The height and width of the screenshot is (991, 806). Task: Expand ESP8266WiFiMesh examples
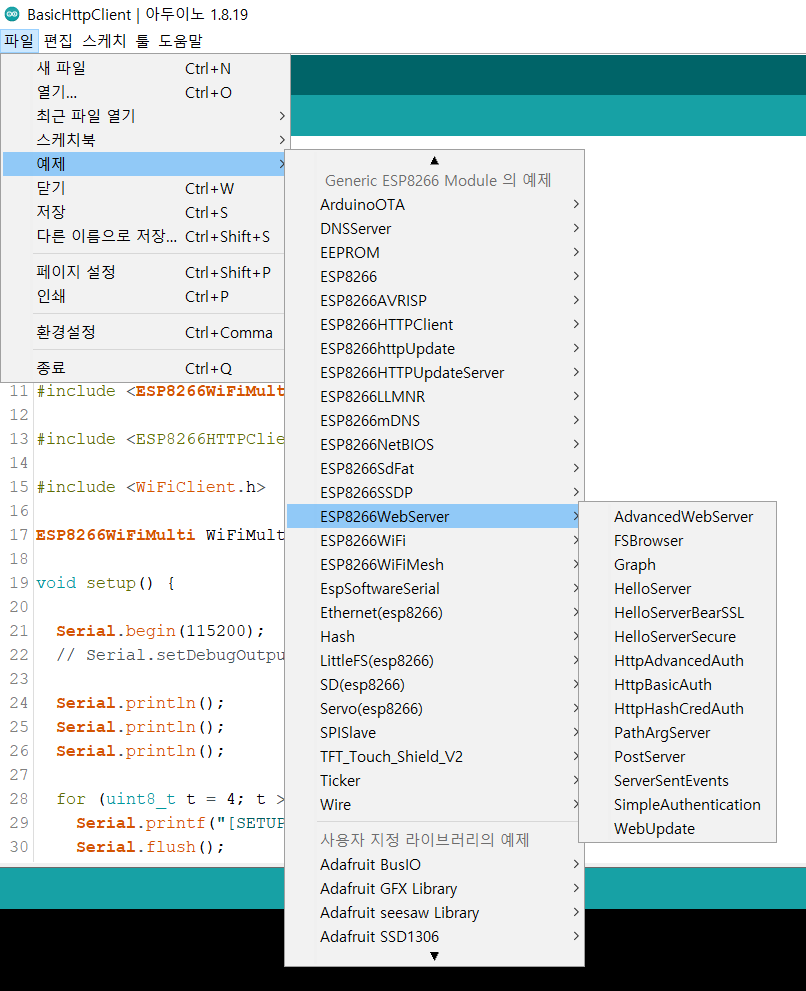pos(434,565)
